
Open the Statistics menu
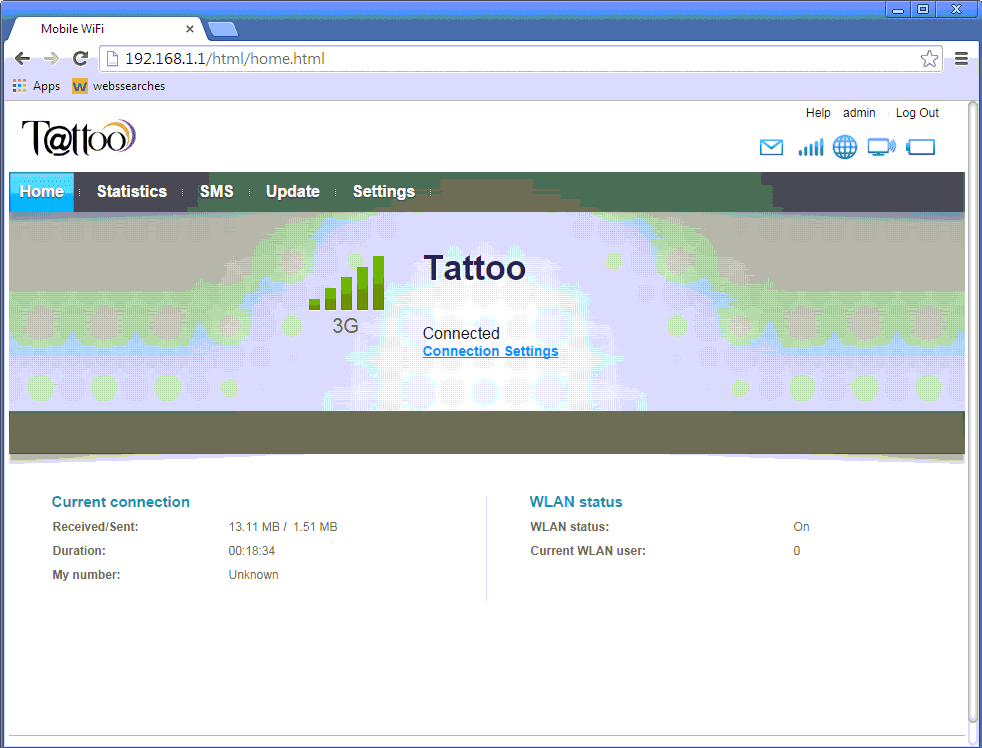[132, 192]
